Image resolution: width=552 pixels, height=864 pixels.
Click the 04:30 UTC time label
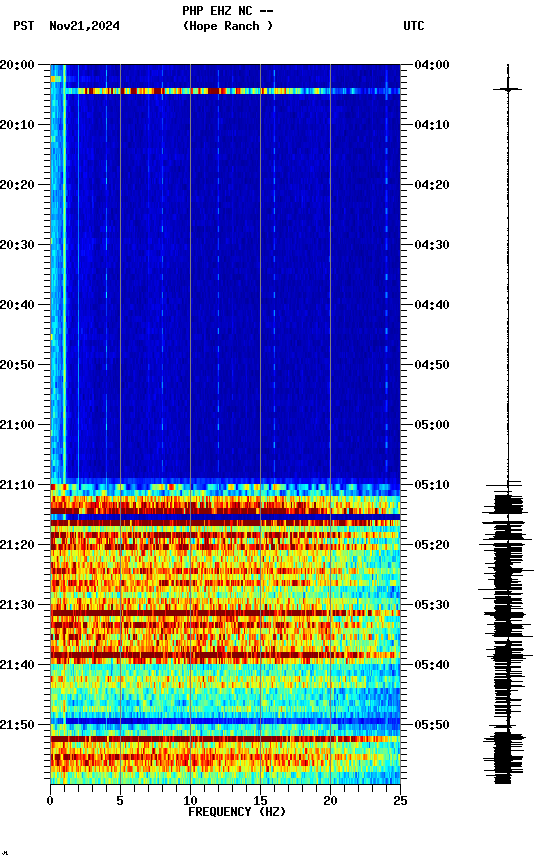[x=432, y=245]
